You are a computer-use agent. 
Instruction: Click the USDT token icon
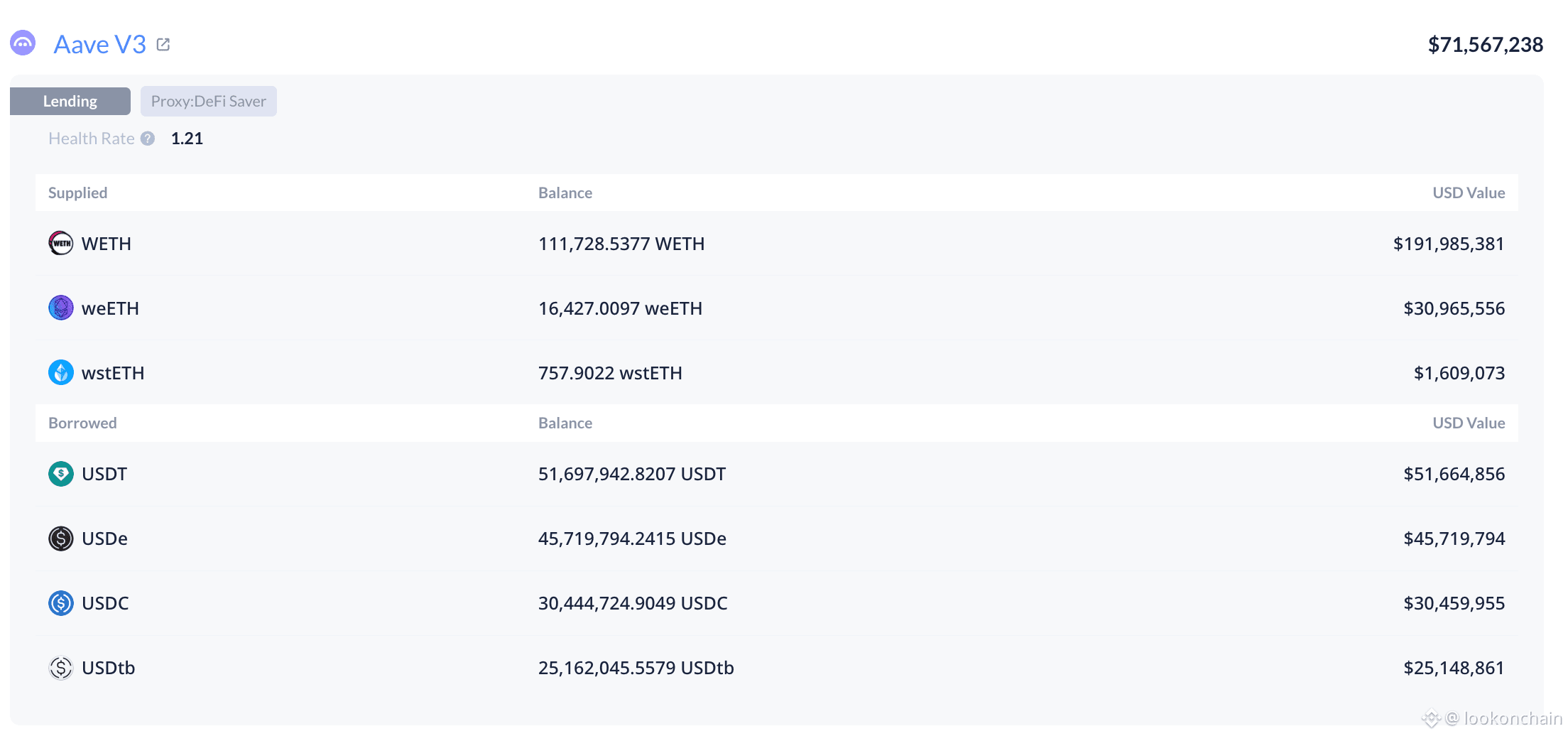[x=61, y=474]
